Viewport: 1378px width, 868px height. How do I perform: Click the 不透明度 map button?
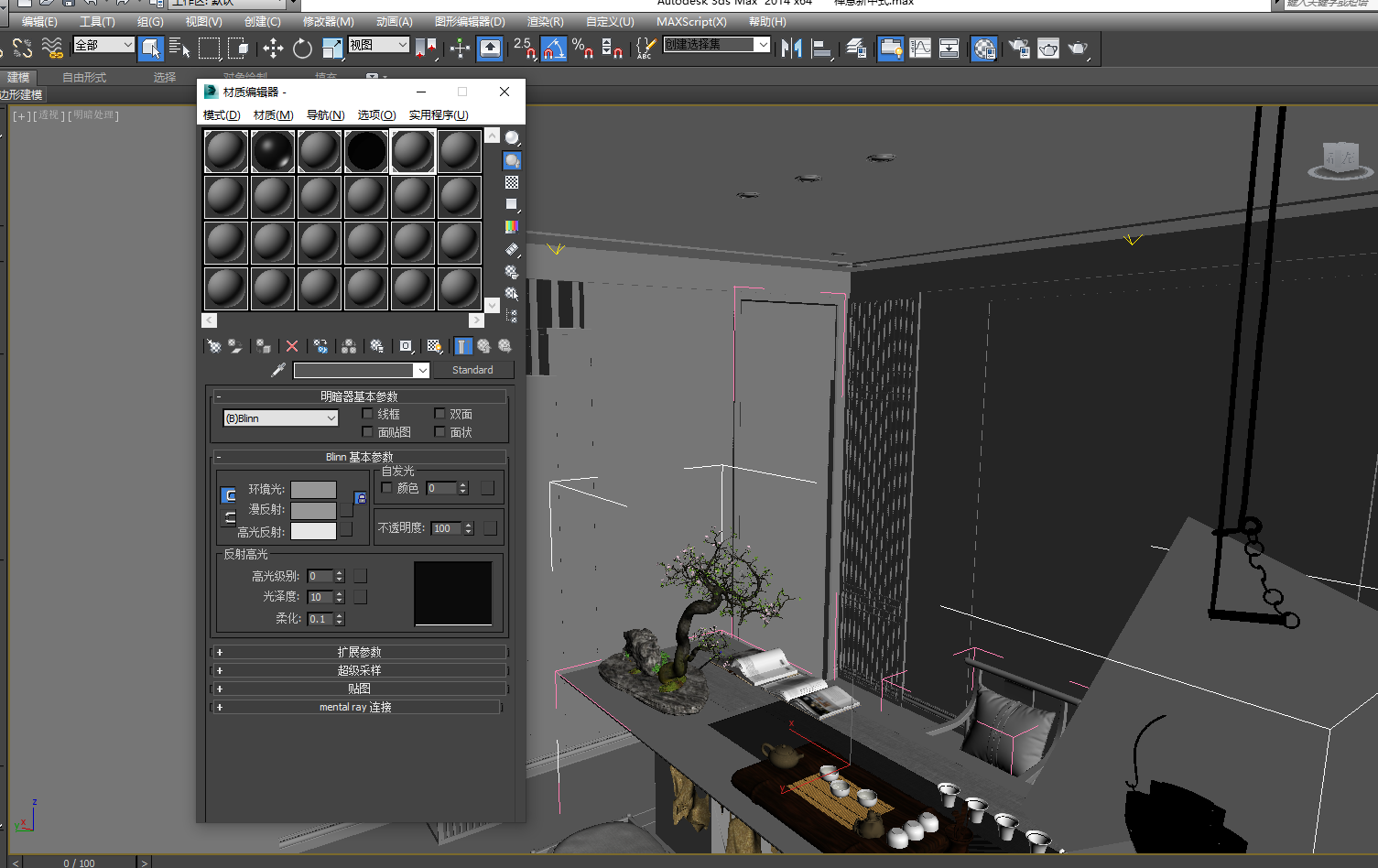pyautogui.click(x=491, y=528)
